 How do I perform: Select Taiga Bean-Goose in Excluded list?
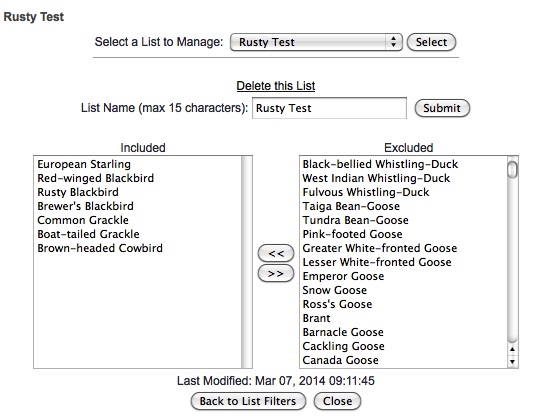(x=404, y=206)
